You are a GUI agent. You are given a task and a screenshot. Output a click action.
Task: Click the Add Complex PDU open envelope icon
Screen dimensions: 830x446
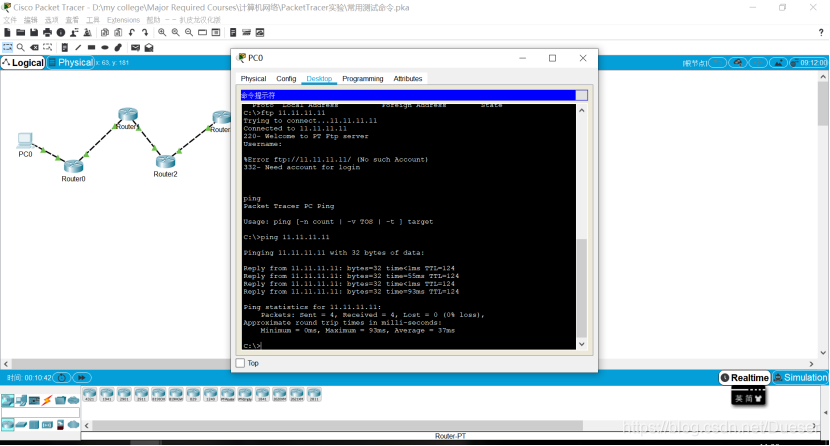(x=149, y=48)
